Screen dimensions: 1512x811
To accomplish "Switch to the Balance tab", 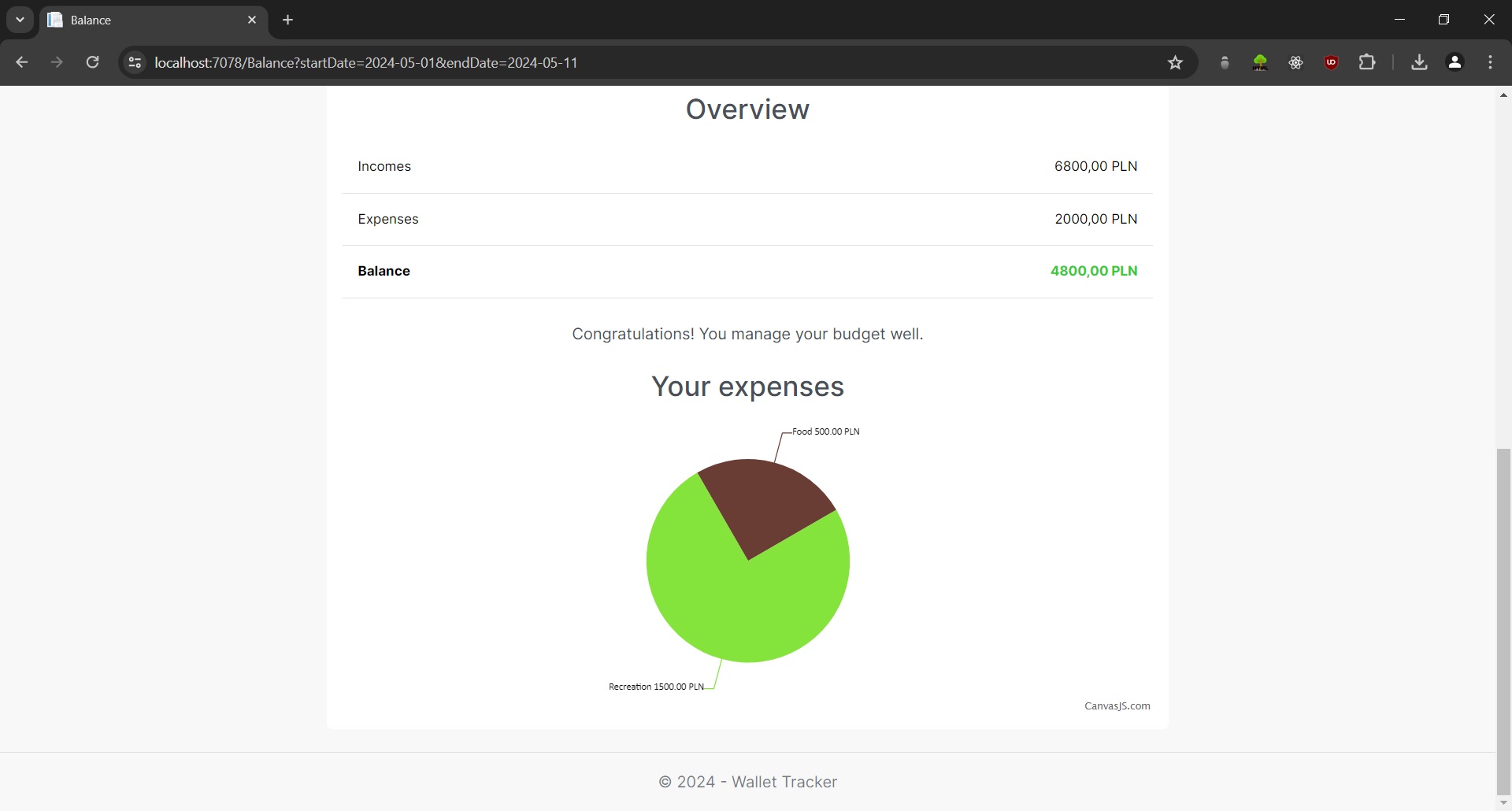I will [x=142, y=20].
